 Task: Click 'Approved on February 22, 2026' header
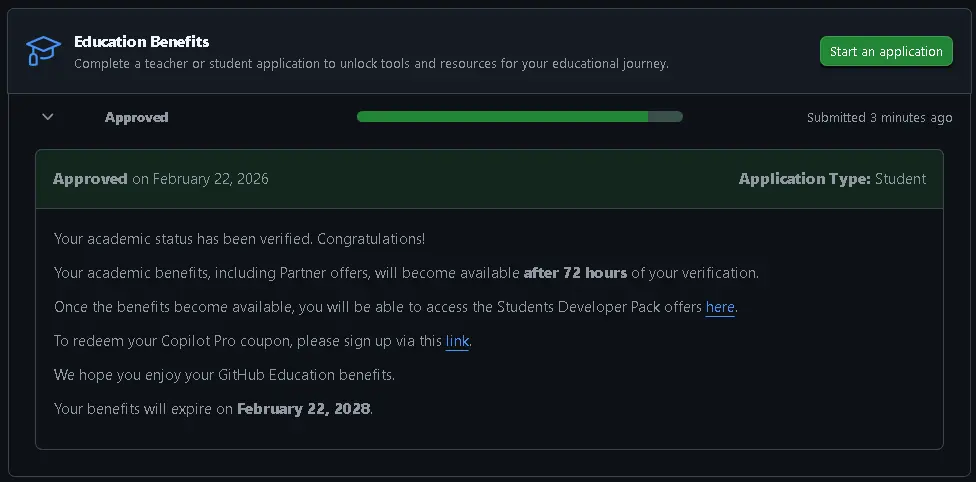tap(161, 179)
